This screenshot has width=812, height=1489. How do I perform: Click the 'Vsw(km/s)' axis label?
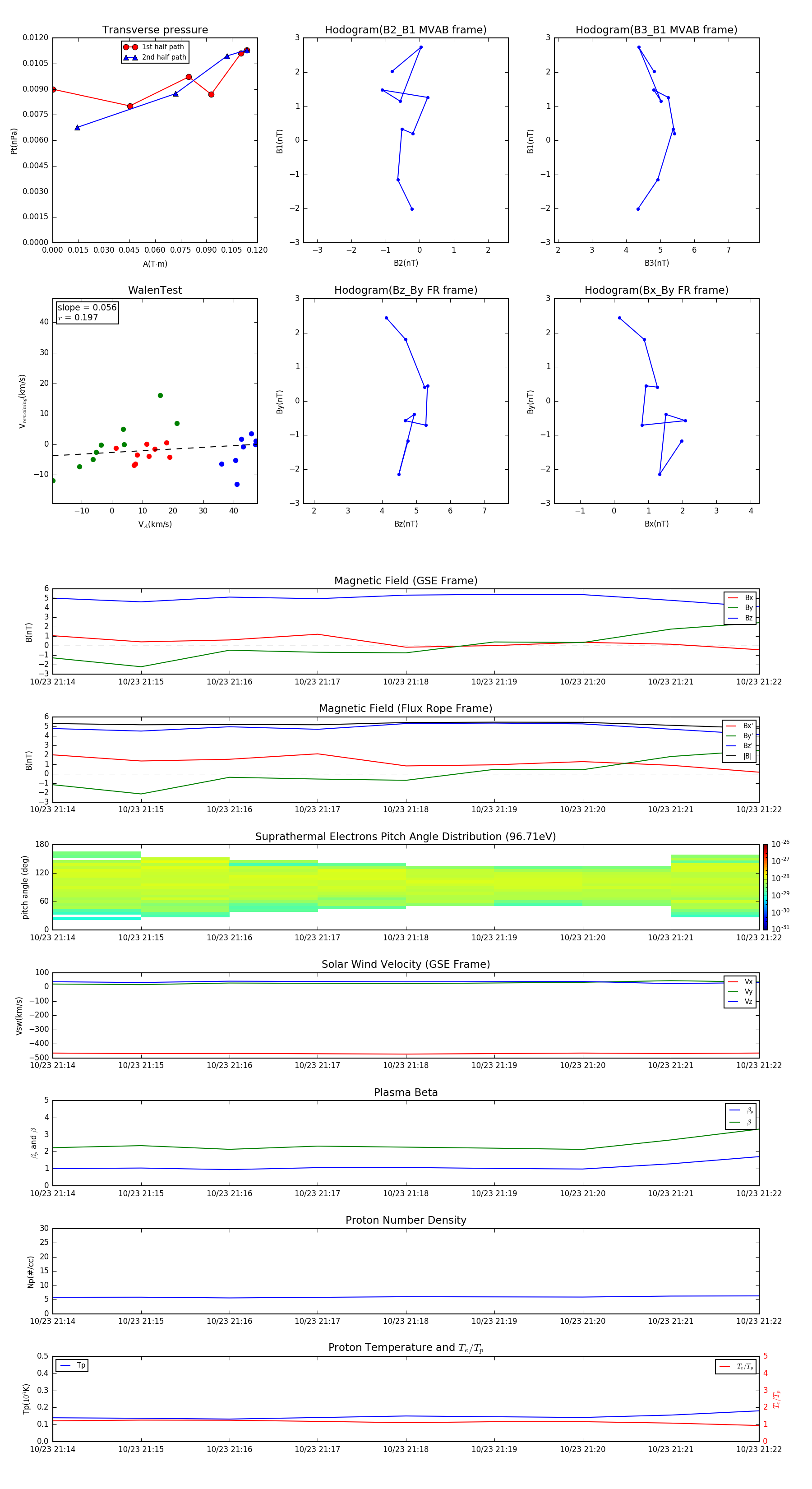(x=19, y=1016)
